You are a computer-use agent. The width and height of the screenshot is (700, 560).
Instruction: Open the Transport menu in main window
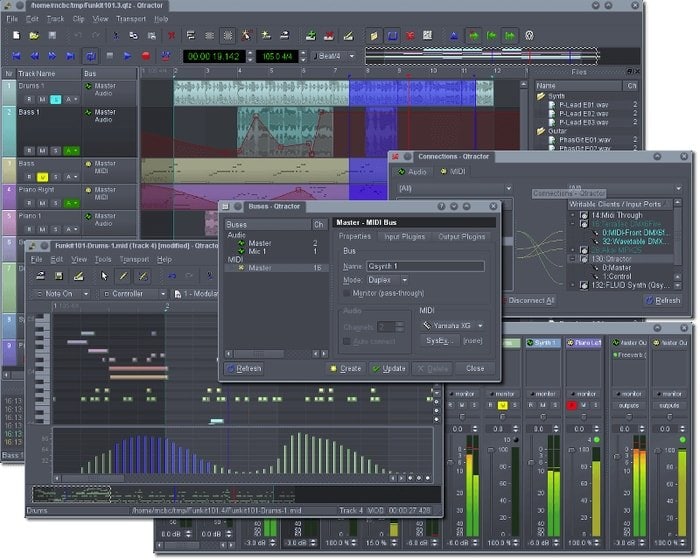(x=131, y=19)
